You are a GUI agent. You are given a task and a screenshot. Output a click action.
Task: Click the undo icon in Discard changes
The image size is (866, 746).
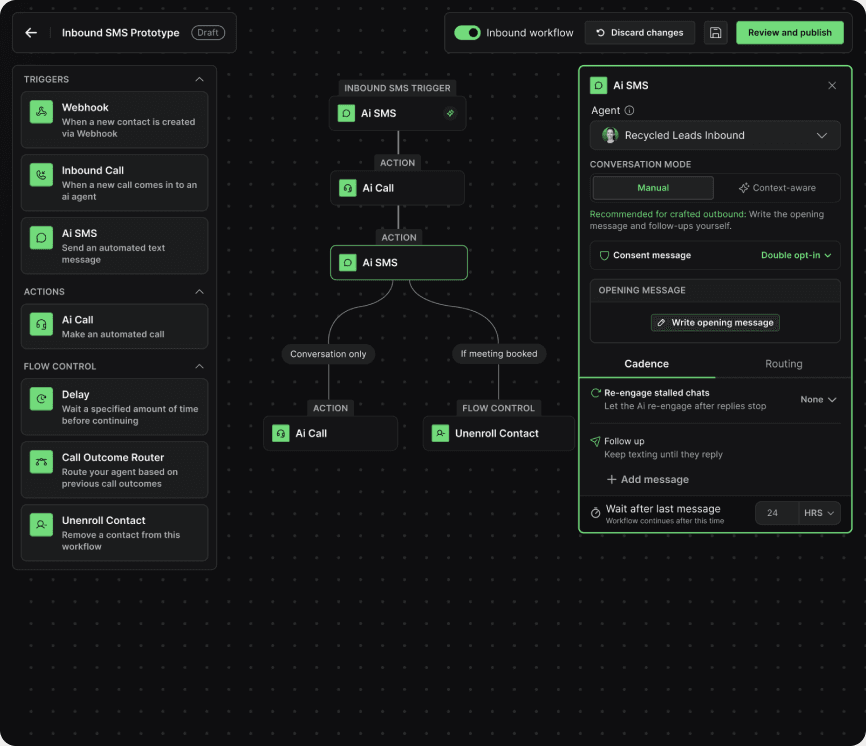point(600,33)
